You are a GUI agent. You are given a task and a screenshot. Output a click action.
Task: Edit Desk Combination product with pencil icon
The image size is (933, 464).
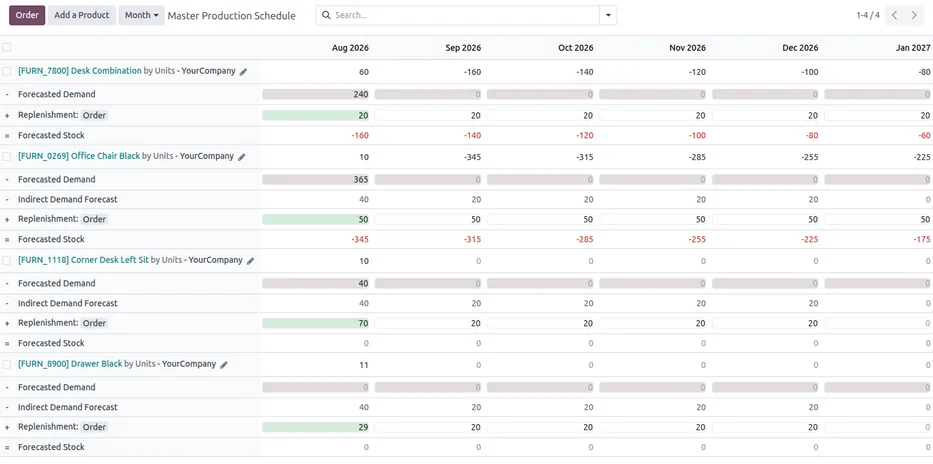pyautogui.click(x=243, y=71)
